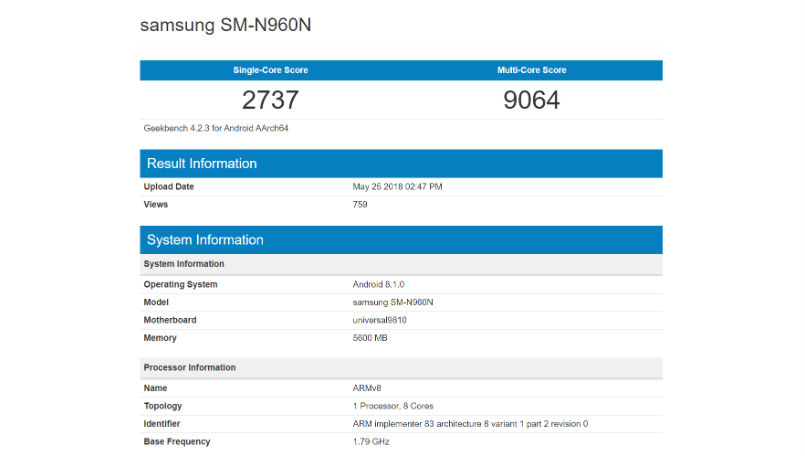This screenshot has width=805, height=456.
Task: Click the 5600 MB memory value
Action: point(370,338)
